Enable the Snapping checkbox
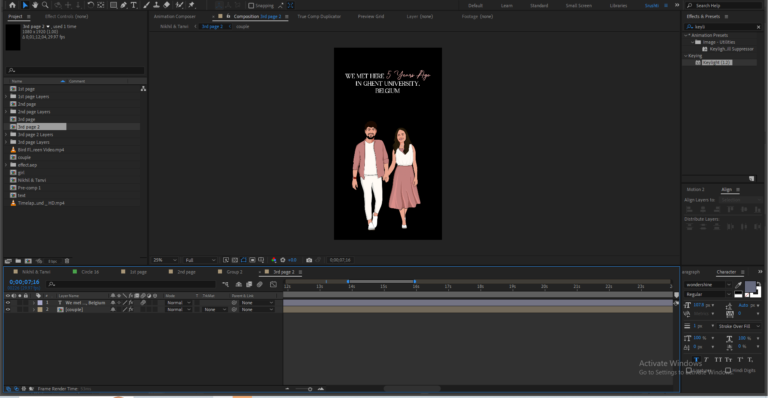This screenshot has height=398, width=768. click(x=251, y=5)
